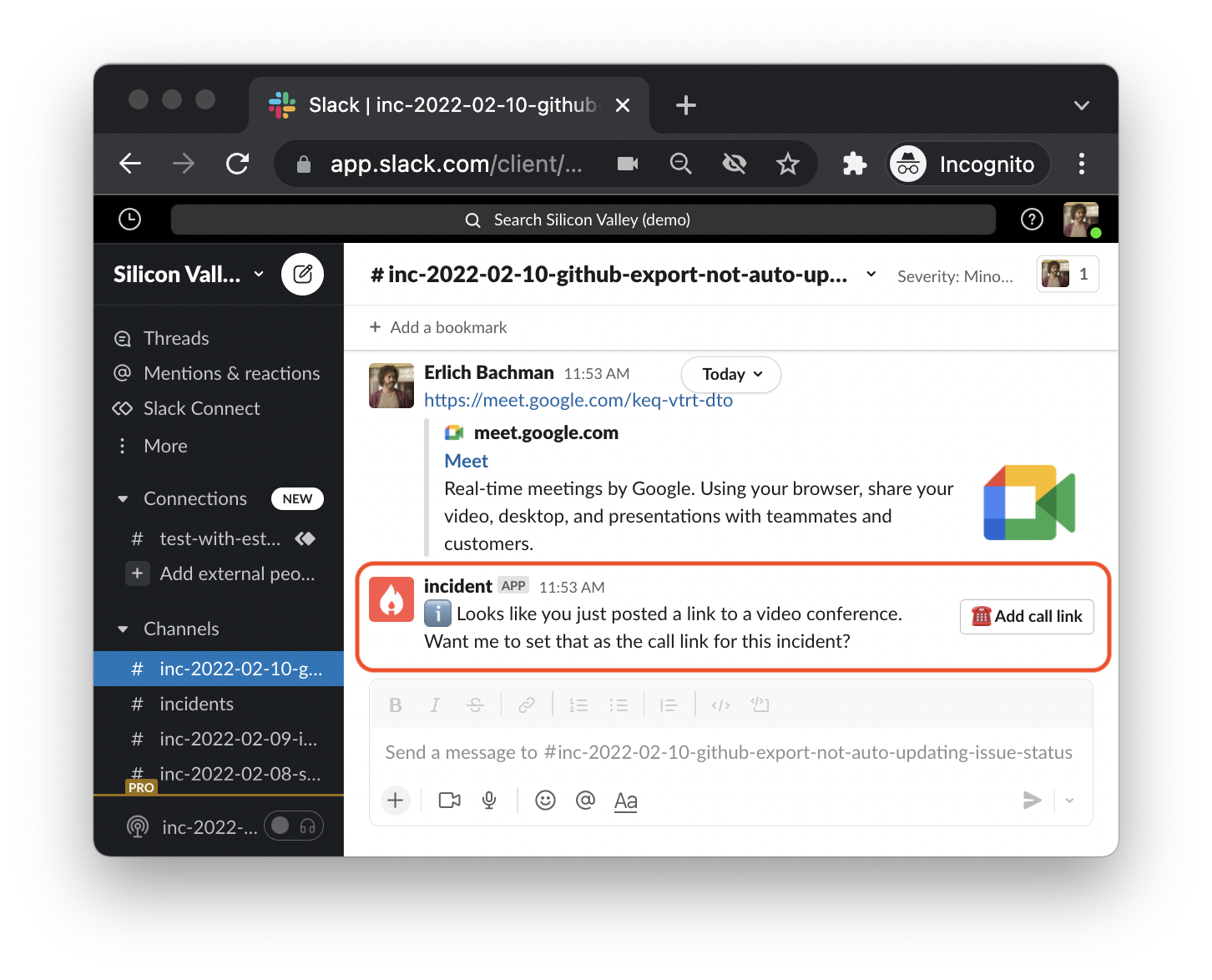
Task: Click Add external people
Action: click(x=219, y=573)
